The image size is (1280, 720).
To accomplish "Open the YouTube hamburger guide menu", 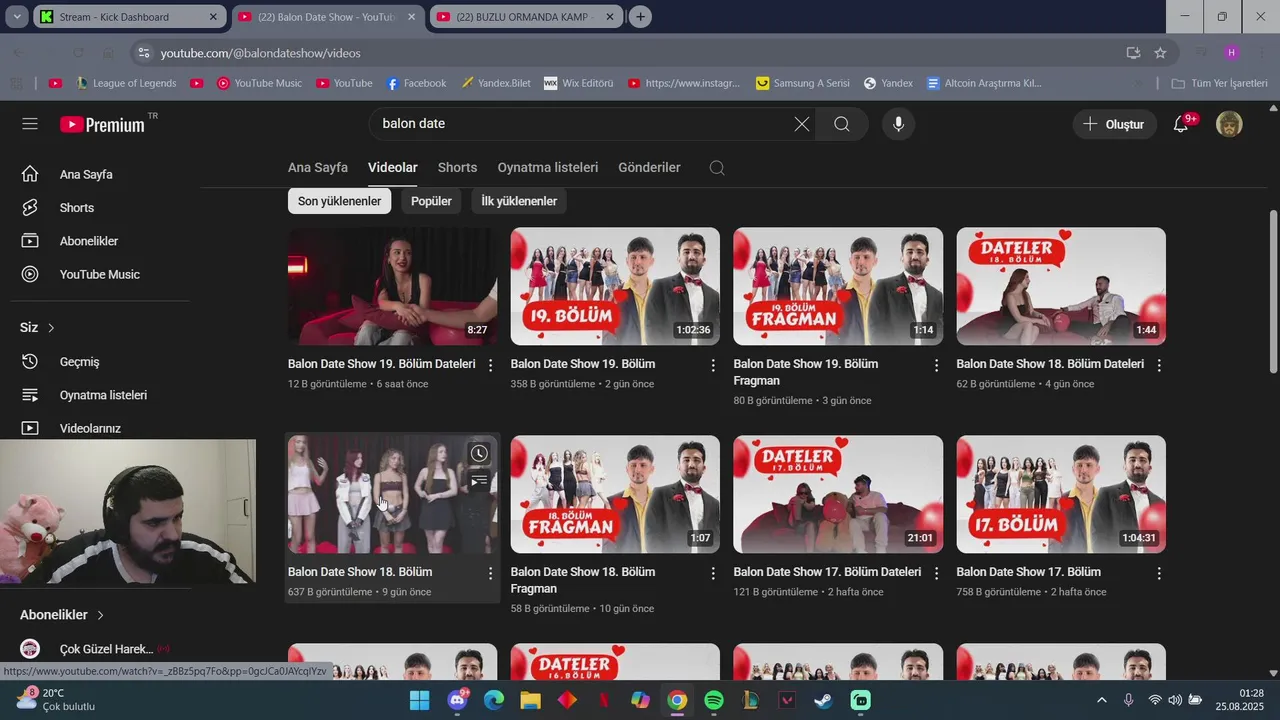I will click(30, 124).
